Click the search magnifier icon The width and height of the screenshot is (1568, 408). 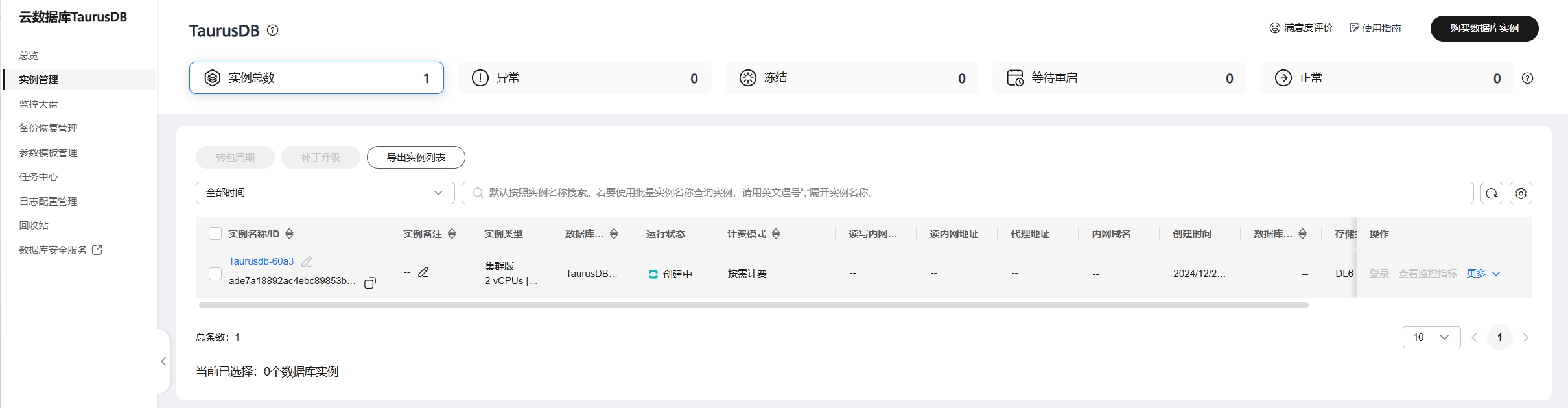point(478,193)
